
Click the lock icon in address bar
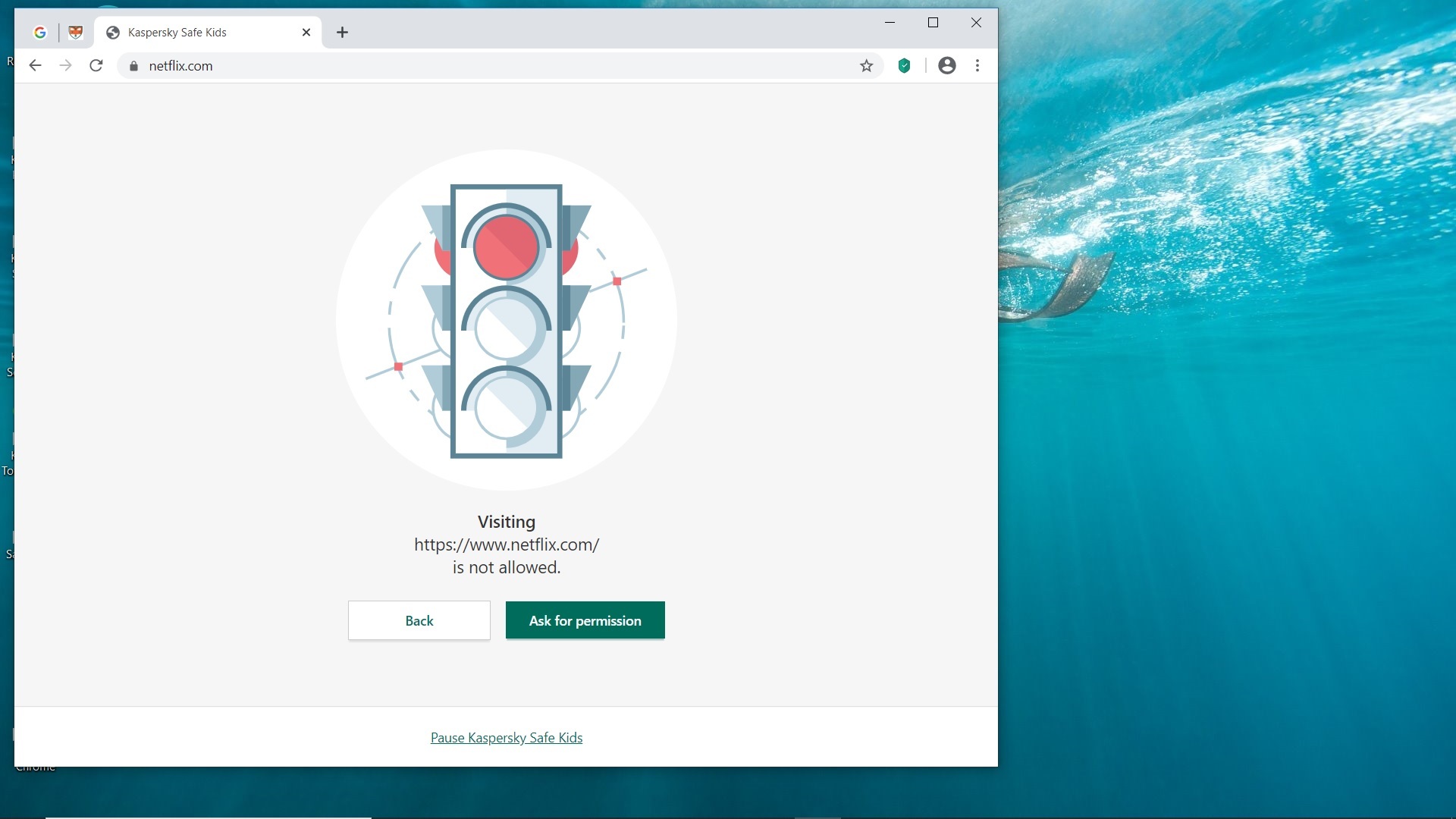pyautogui.click(x=134, y=66)
